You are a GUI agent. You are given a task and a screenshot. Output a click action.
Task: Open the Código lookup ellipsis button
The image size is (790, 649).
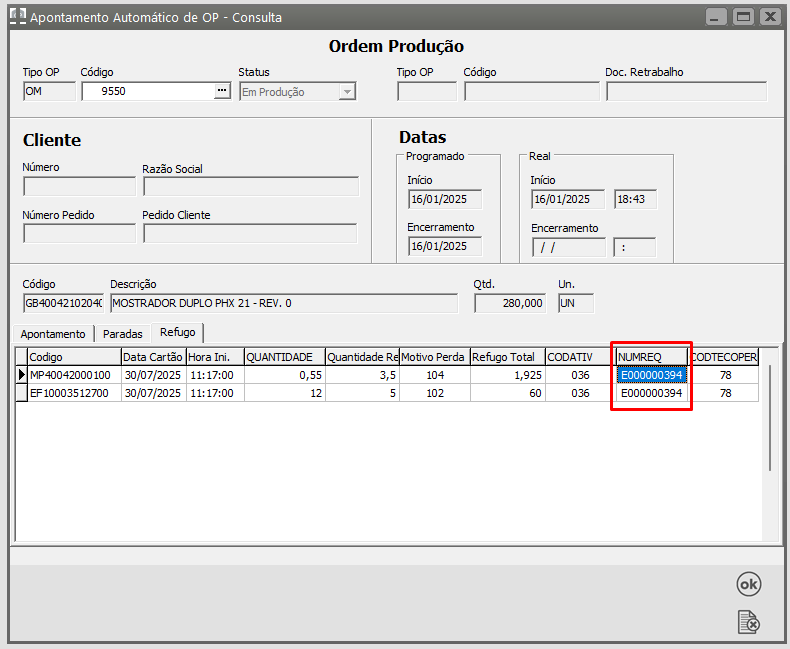[221, 91]
